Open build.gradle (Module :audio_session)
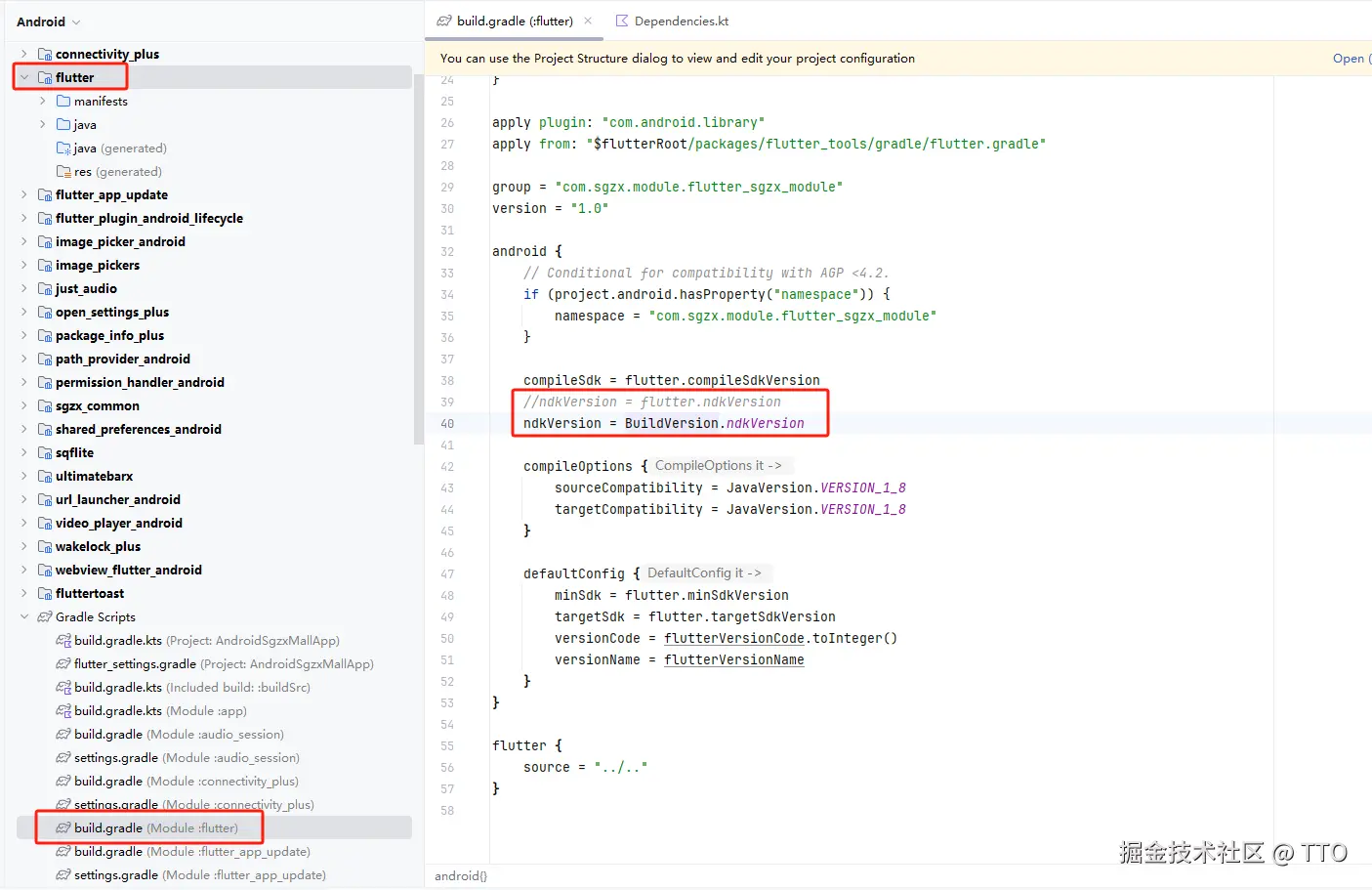1372x890 pixels. [x=180, y=734]
